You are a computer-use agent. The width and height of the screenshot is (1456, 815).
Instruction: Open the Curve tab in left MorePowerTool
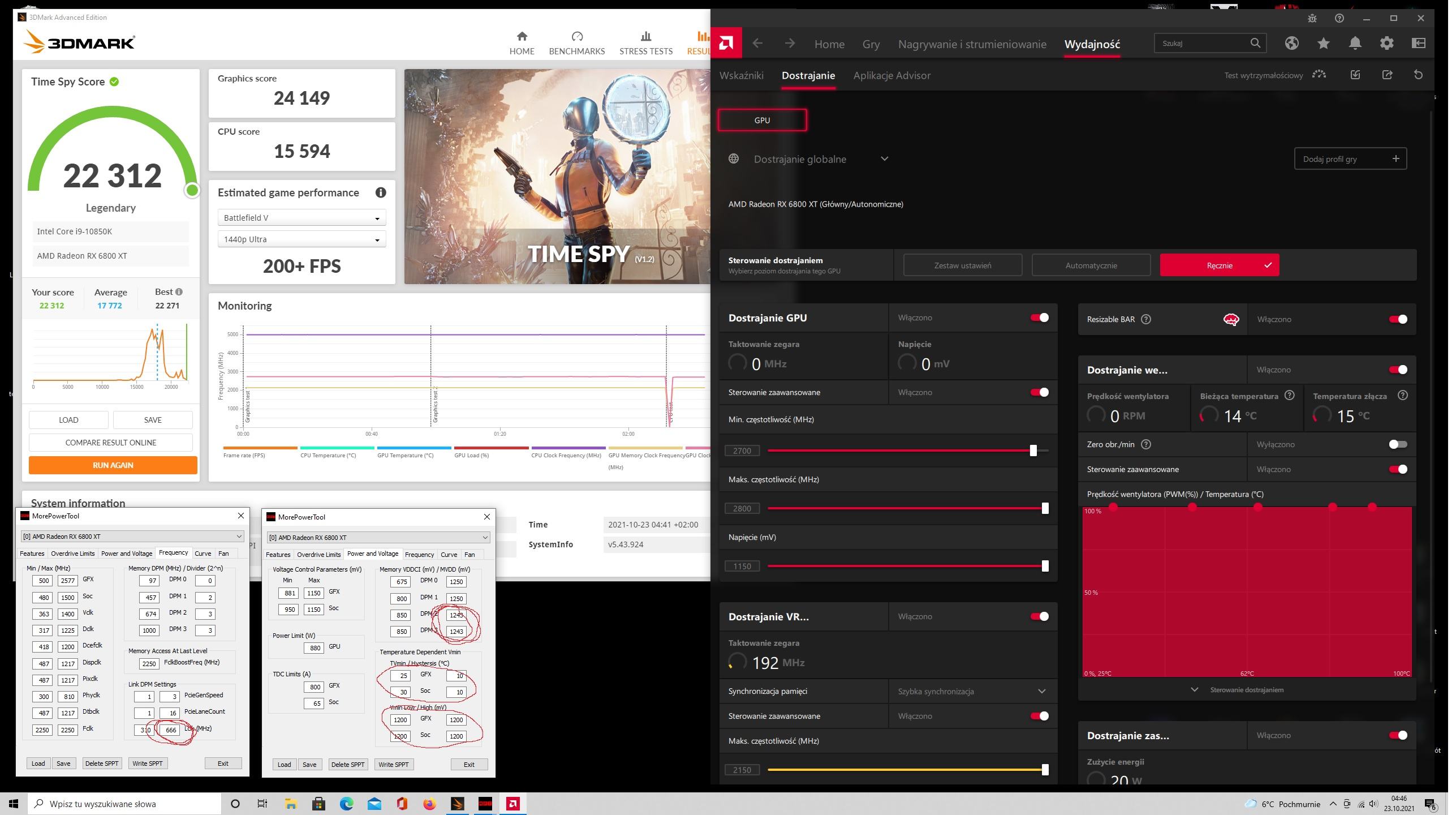[x=203, y=554]
